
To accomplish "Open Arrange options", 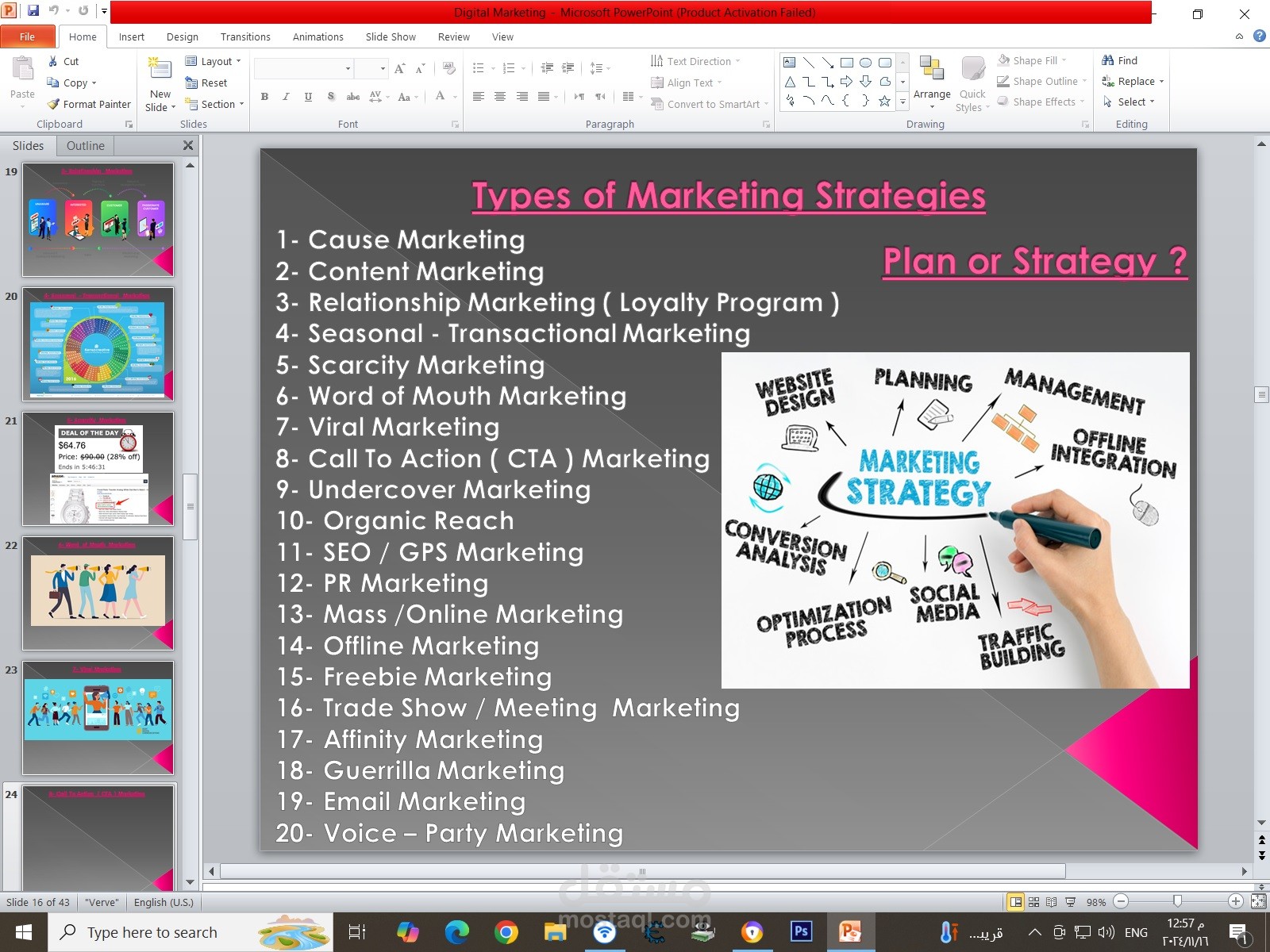I will coord(932,83).
